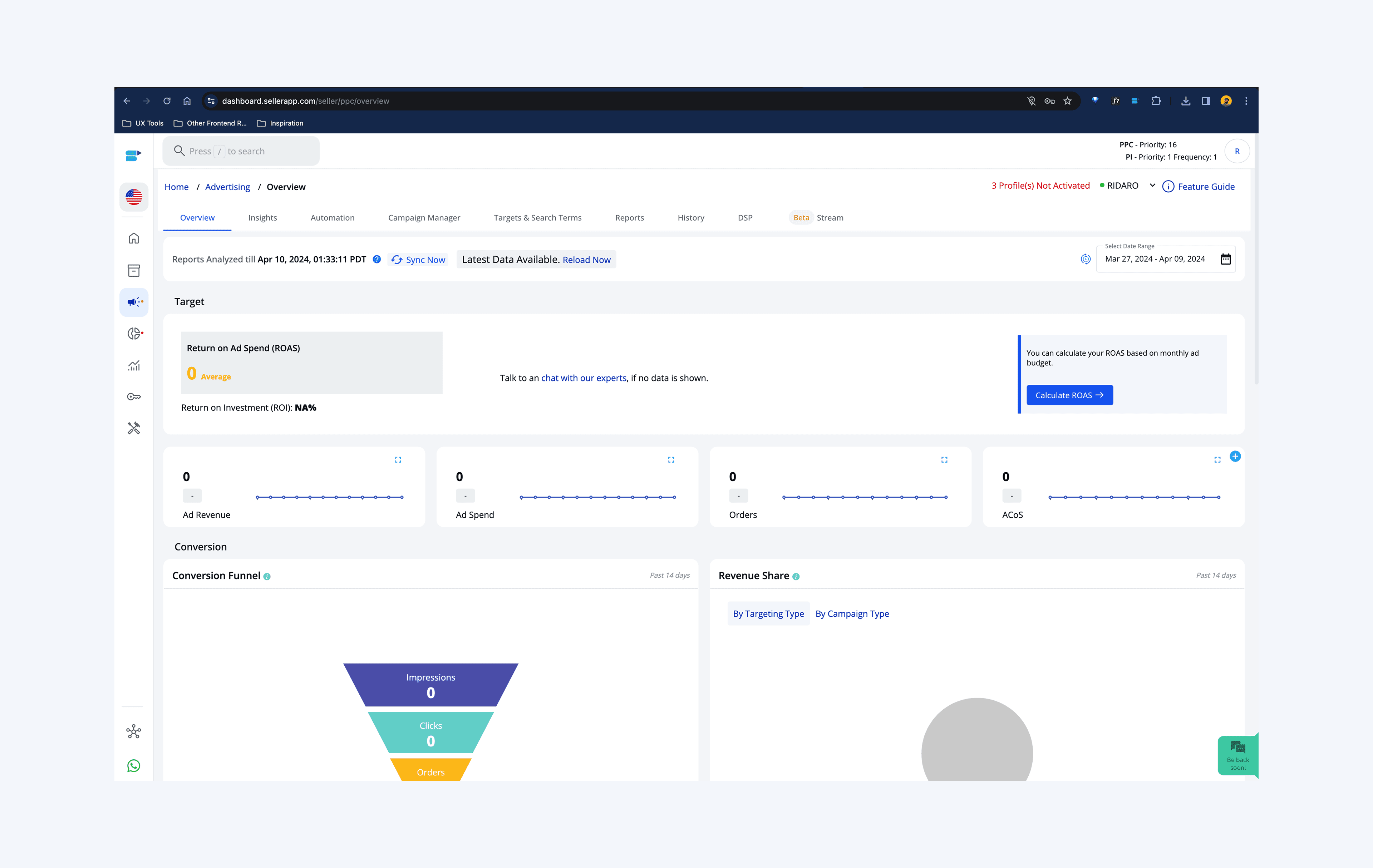Click the US flag marketplace icon
The image size is (1373, 868).
click(134, 197)
